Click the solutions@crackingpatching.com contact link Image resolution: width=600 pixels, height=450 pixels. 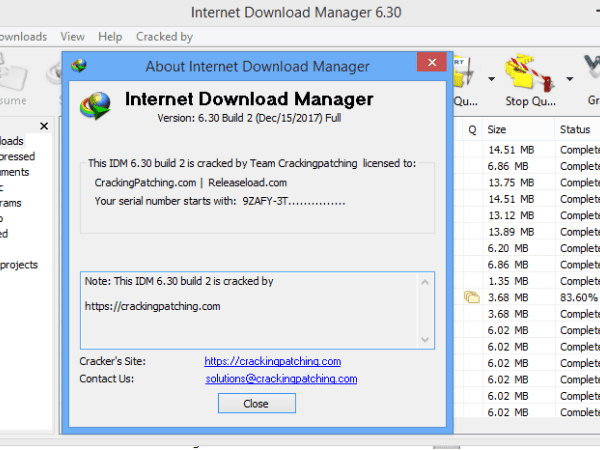tap(281, 379)
